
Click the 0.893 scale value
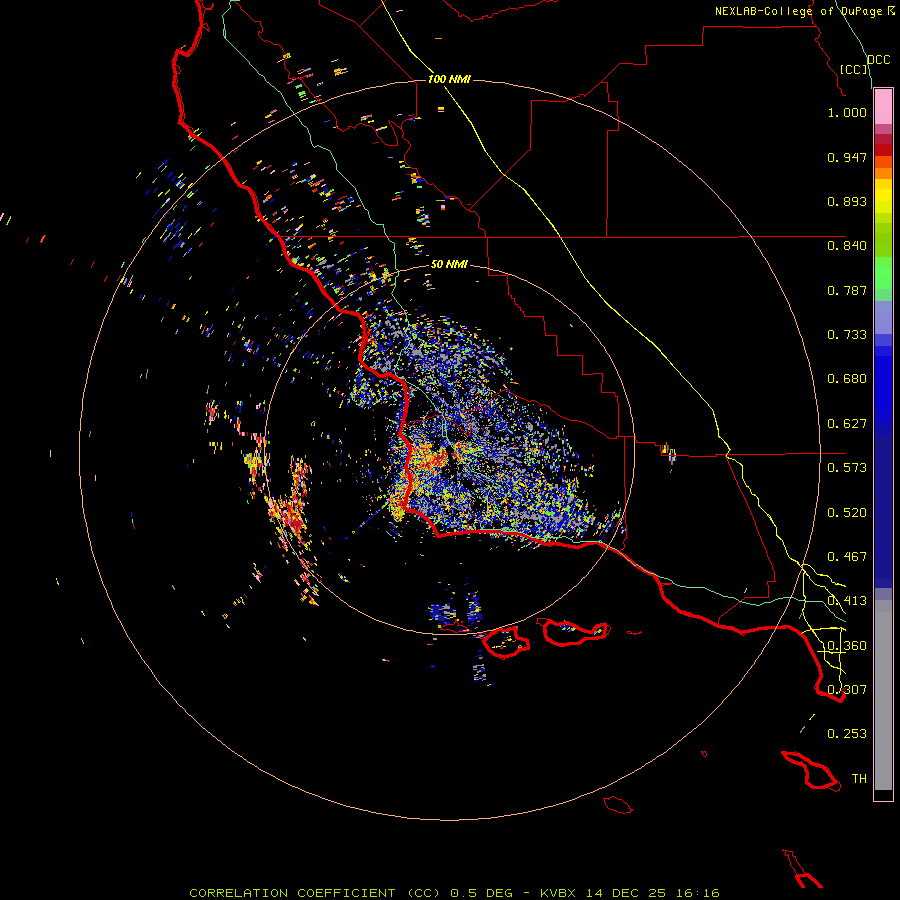(847, 201)
